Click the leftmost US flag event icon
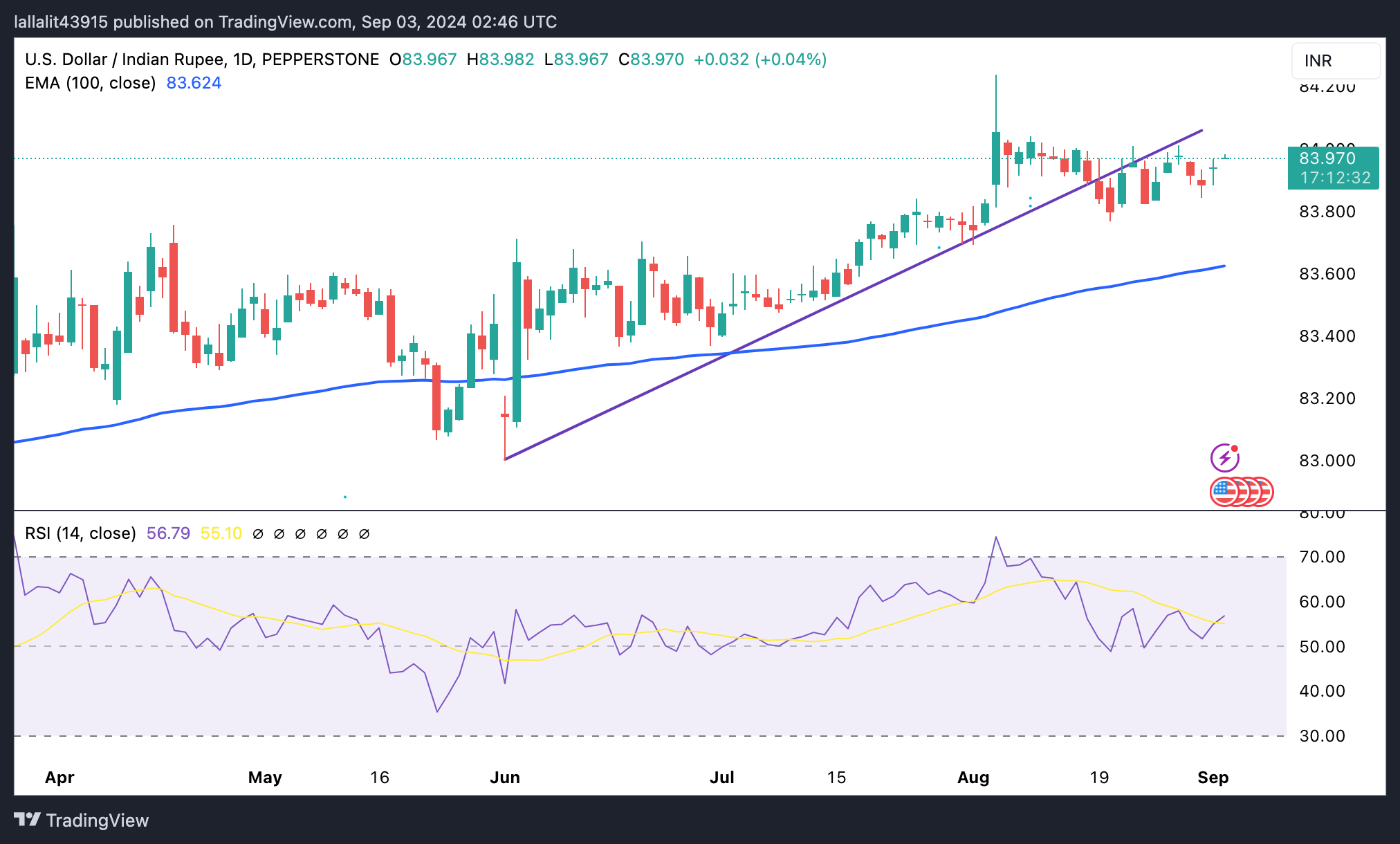 point(1223,492)
